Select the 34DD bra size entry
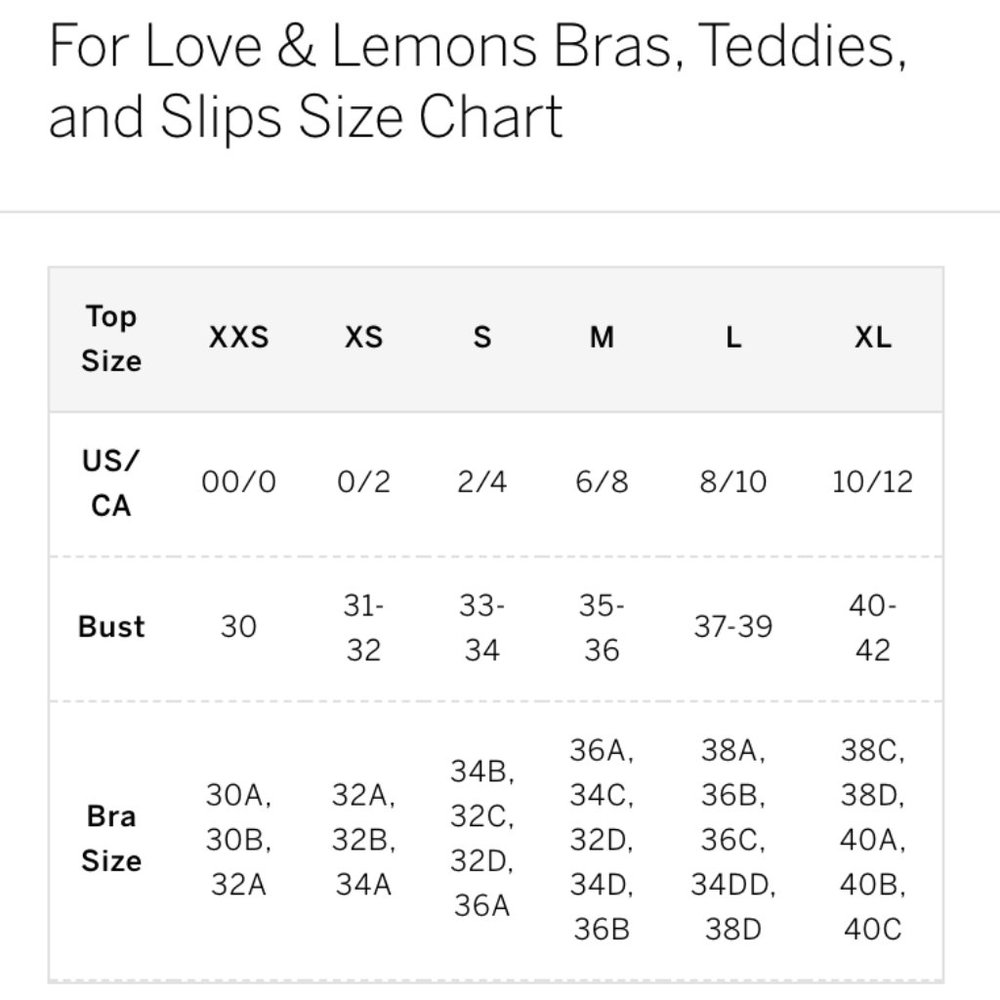1000x1000 pixels. tap(733, 884)
